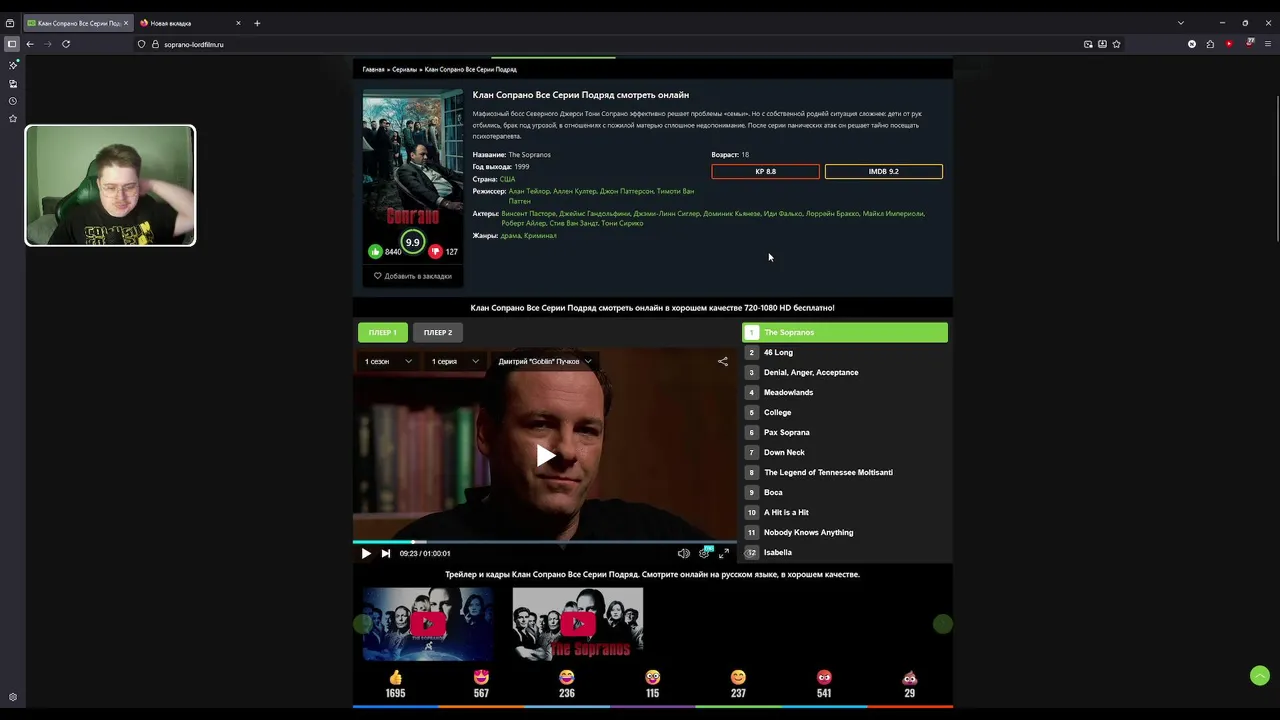This screenshot has width=1280, height=720.
Task: Mute the video player volume
Action: (x=683, y=553)
